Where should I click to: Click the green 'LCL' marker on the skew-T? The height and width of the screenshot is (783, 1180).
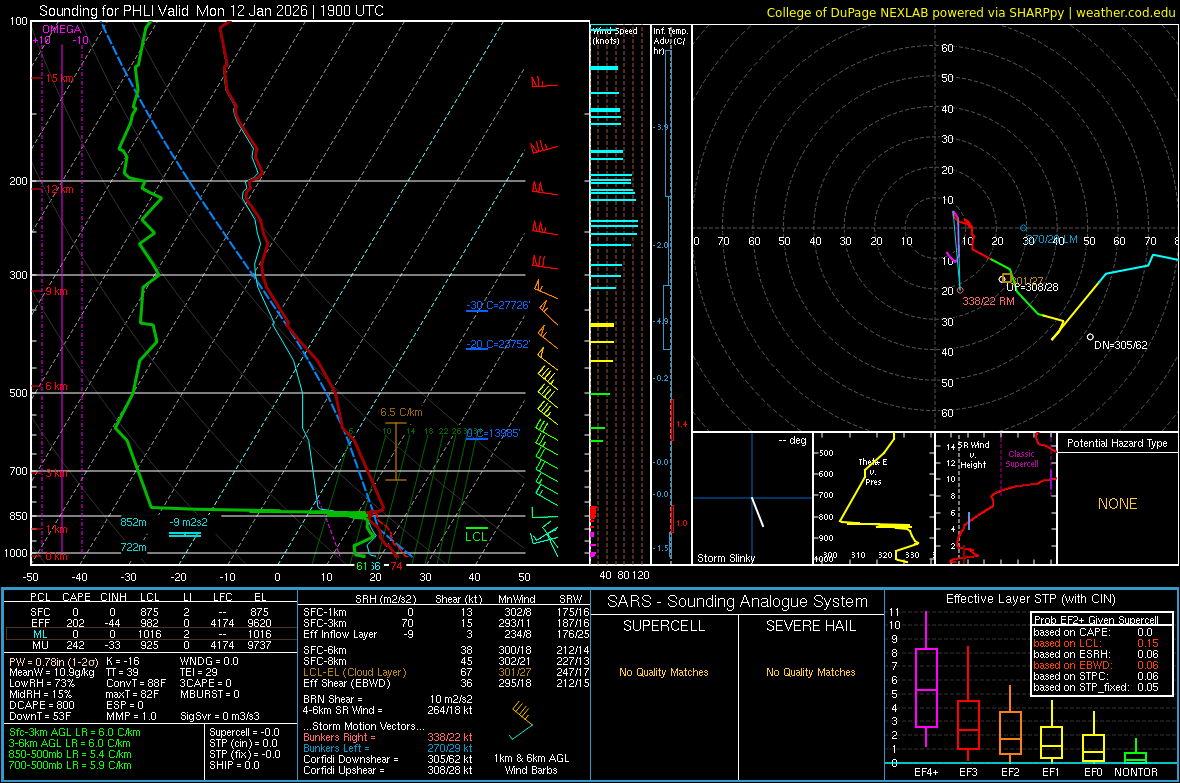point(476,536)
